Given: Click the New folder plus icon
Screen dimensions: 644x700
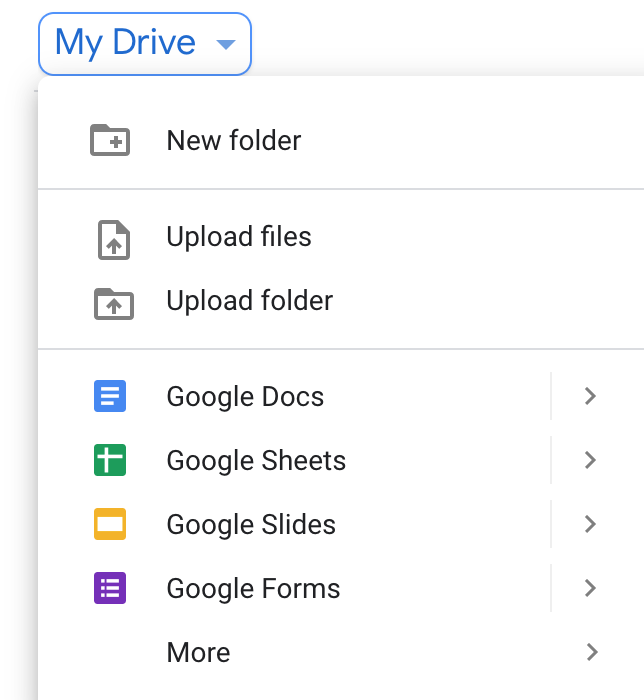Looking at the screenshot, I should 110,141.
